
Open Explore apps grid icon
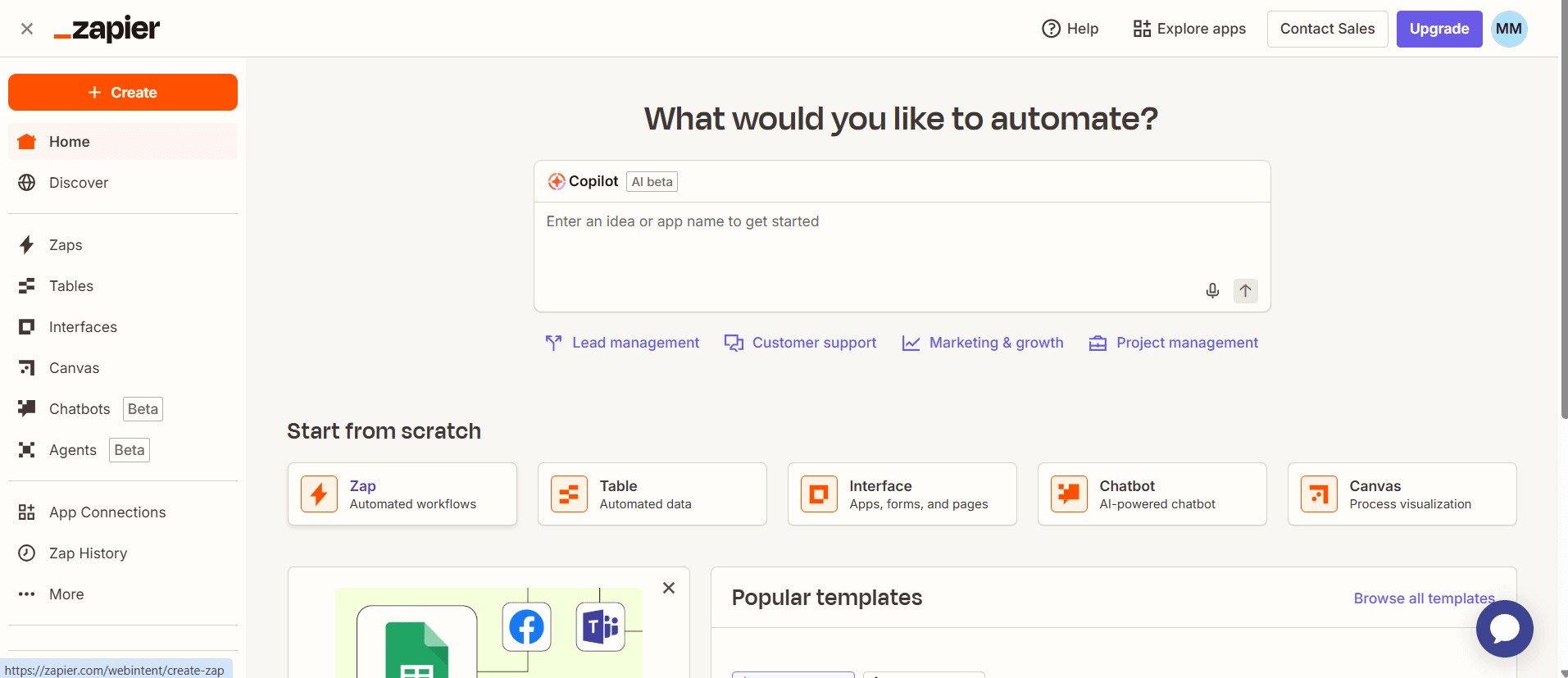point(1142,29)
